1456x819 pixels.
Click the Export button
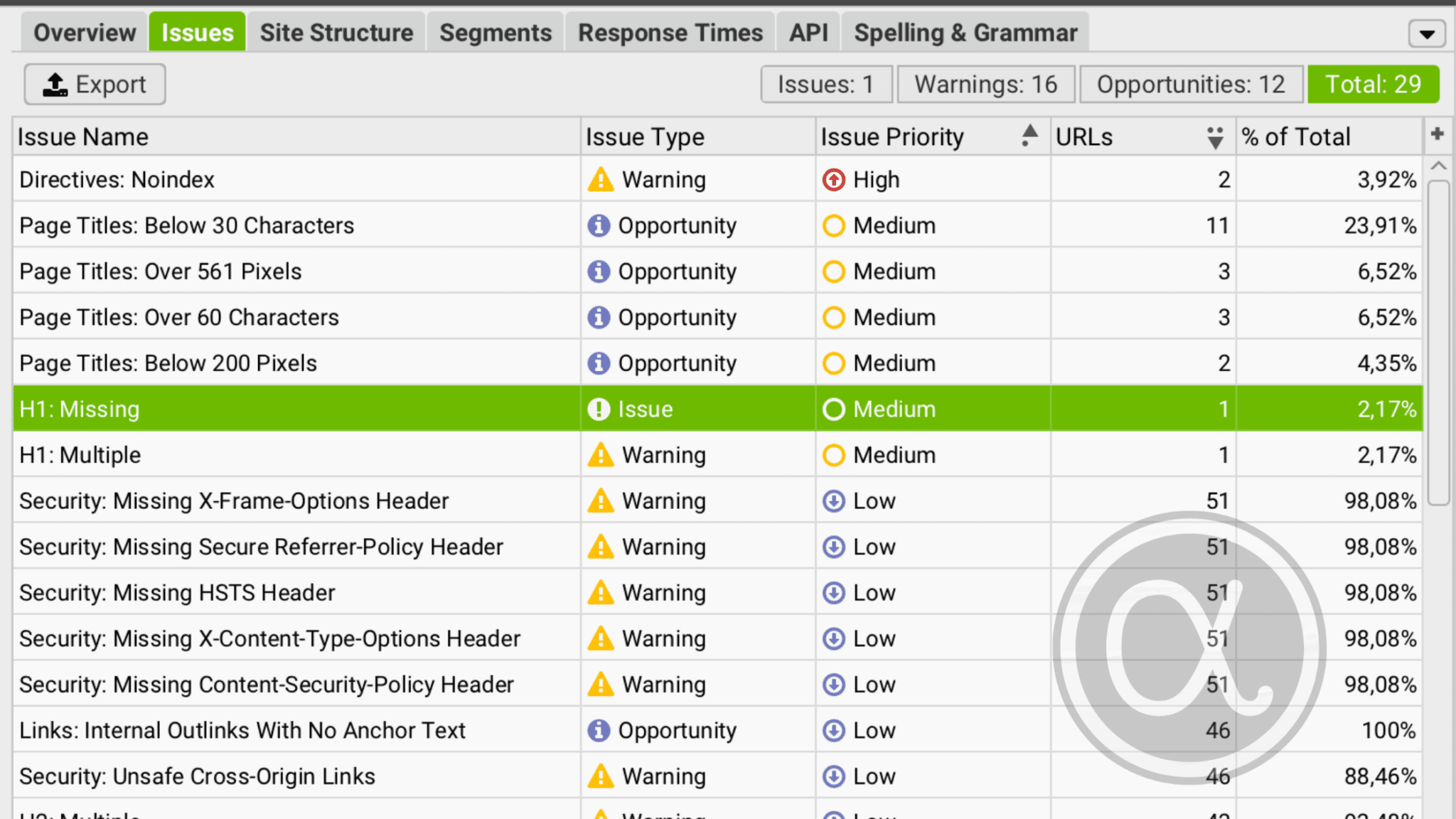[95, 84]
